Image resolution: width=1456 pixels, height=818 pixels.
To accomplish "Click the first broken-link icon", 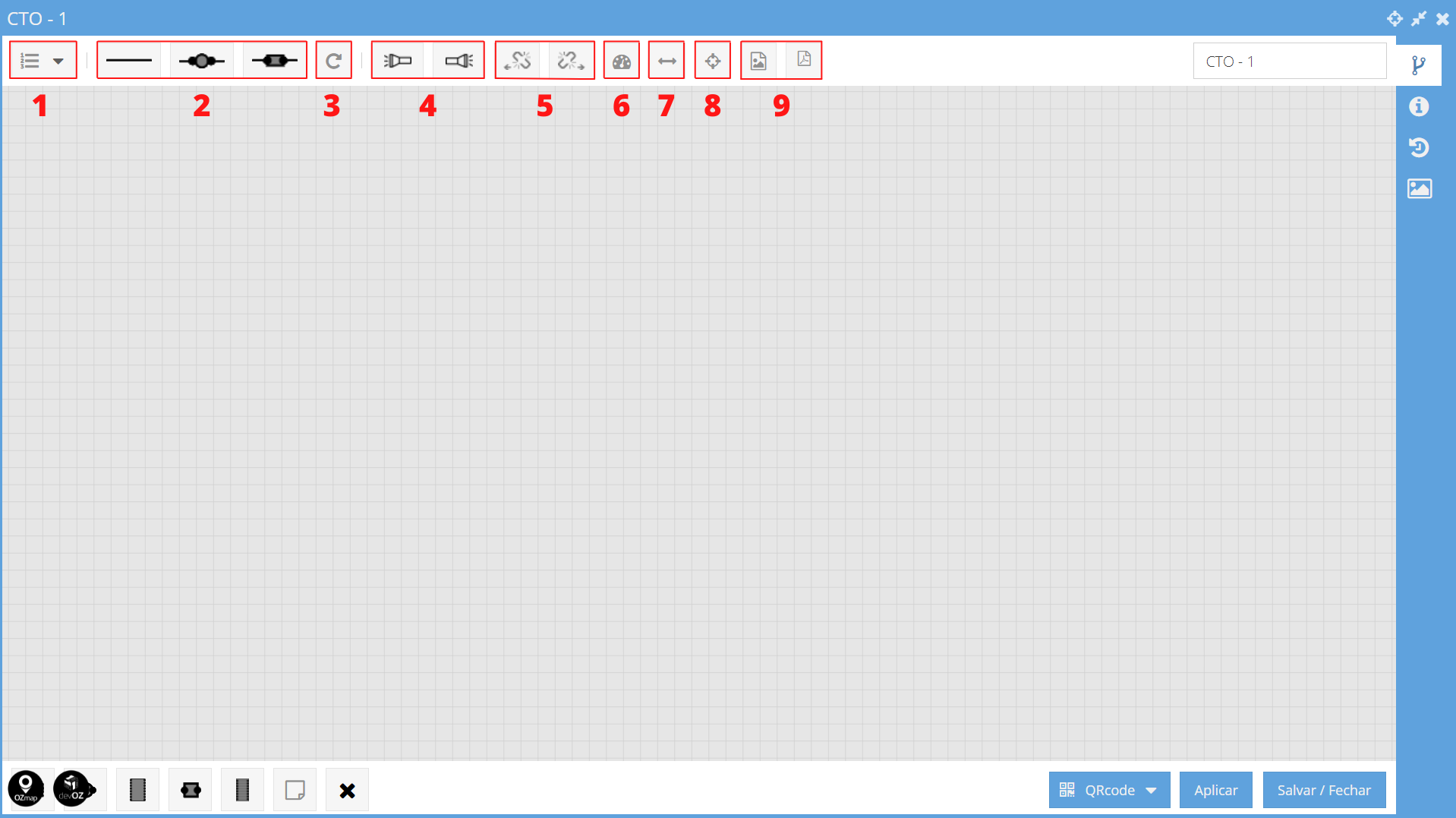I will click(518, 61).
